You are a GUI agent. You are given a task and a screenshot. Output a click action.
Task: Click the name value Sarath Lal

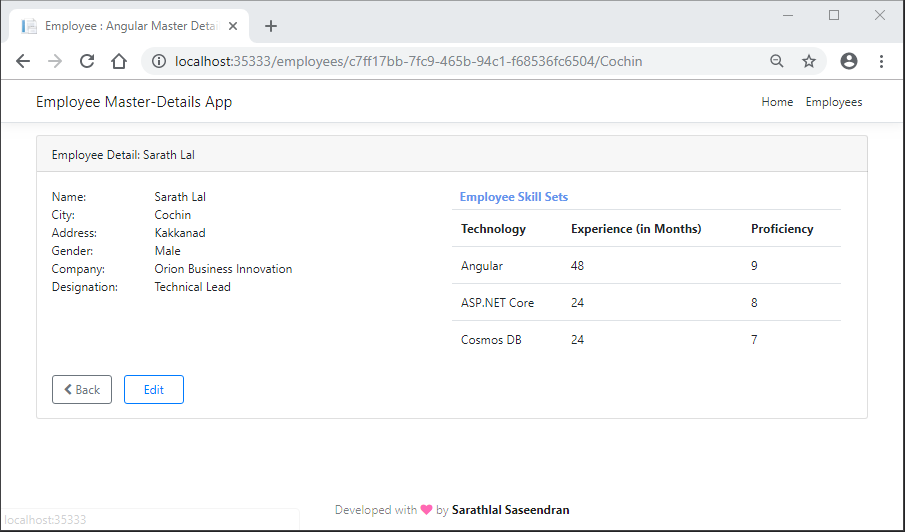tap(180, 197)
